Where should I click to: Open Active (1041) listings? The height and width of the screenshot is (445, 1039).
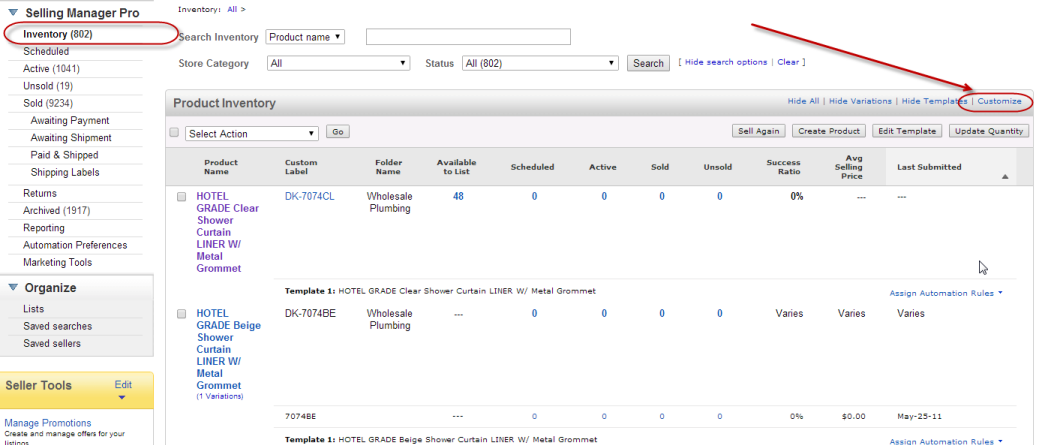[x=52, y=68]
